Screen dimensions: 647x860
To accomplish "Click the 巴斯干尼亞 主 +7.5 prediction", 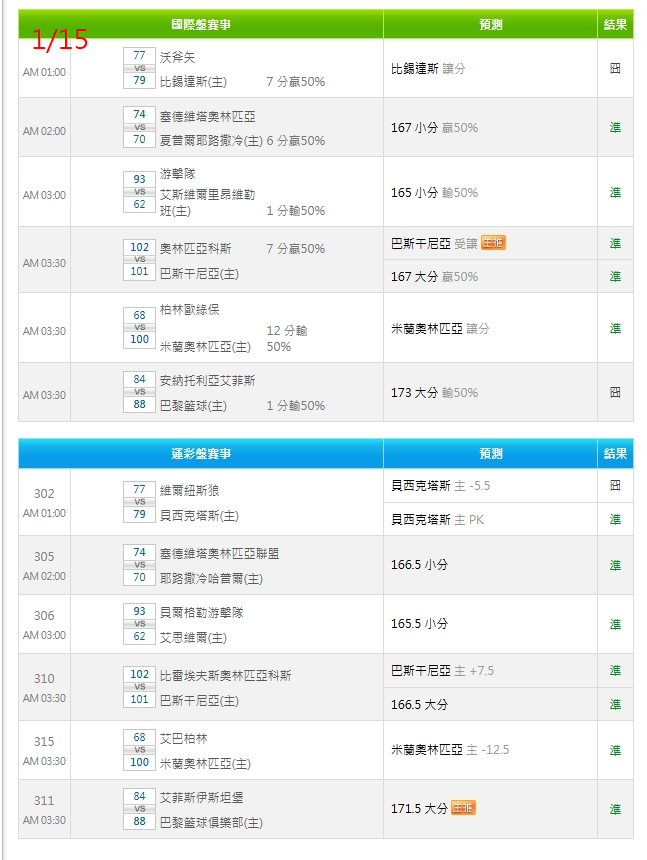I will 442,671.
